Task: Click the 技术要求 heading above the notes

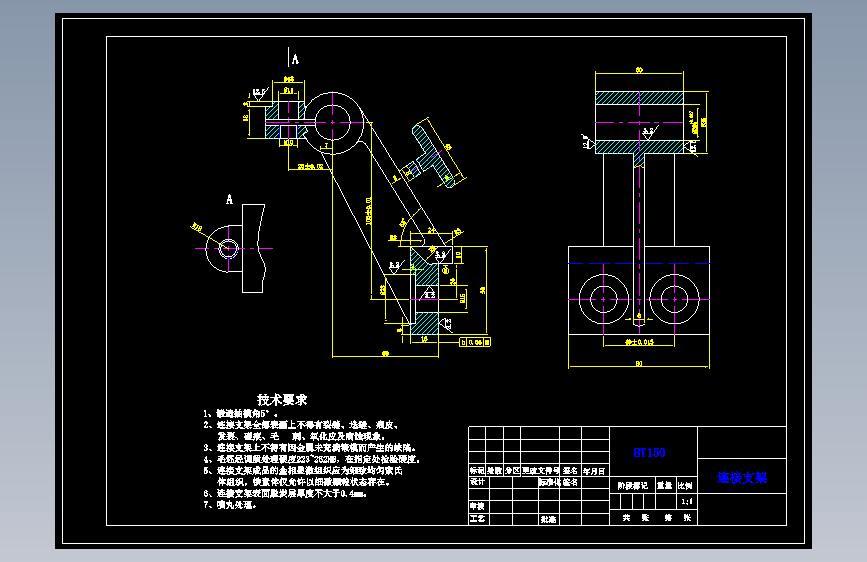Action: click(x=282, y=399)
